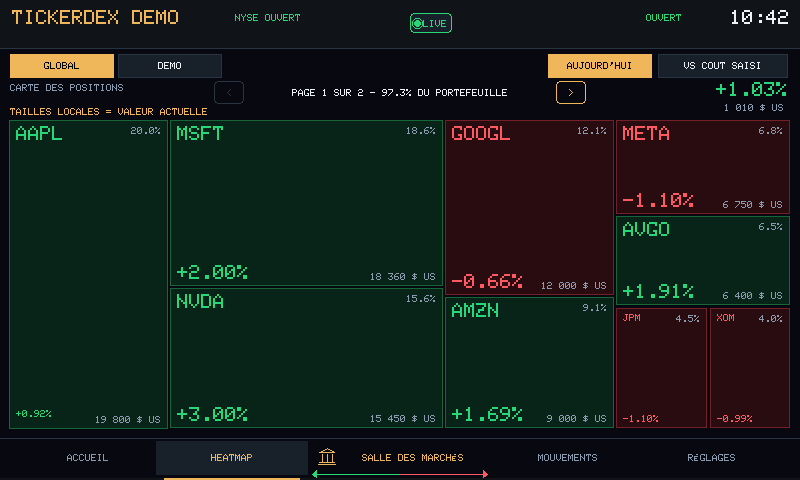Screen dimensions: 800x480
Task: Click the 20.0% AAPL weight
Action: (145, 131)
